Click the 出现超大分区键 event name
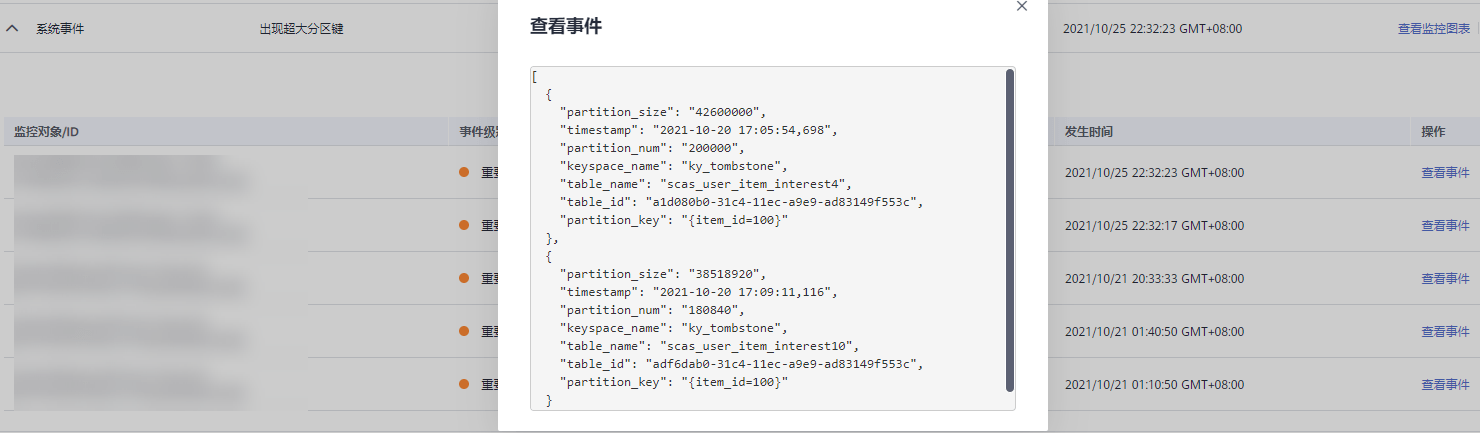The image size is (1480, 433). 301,29
